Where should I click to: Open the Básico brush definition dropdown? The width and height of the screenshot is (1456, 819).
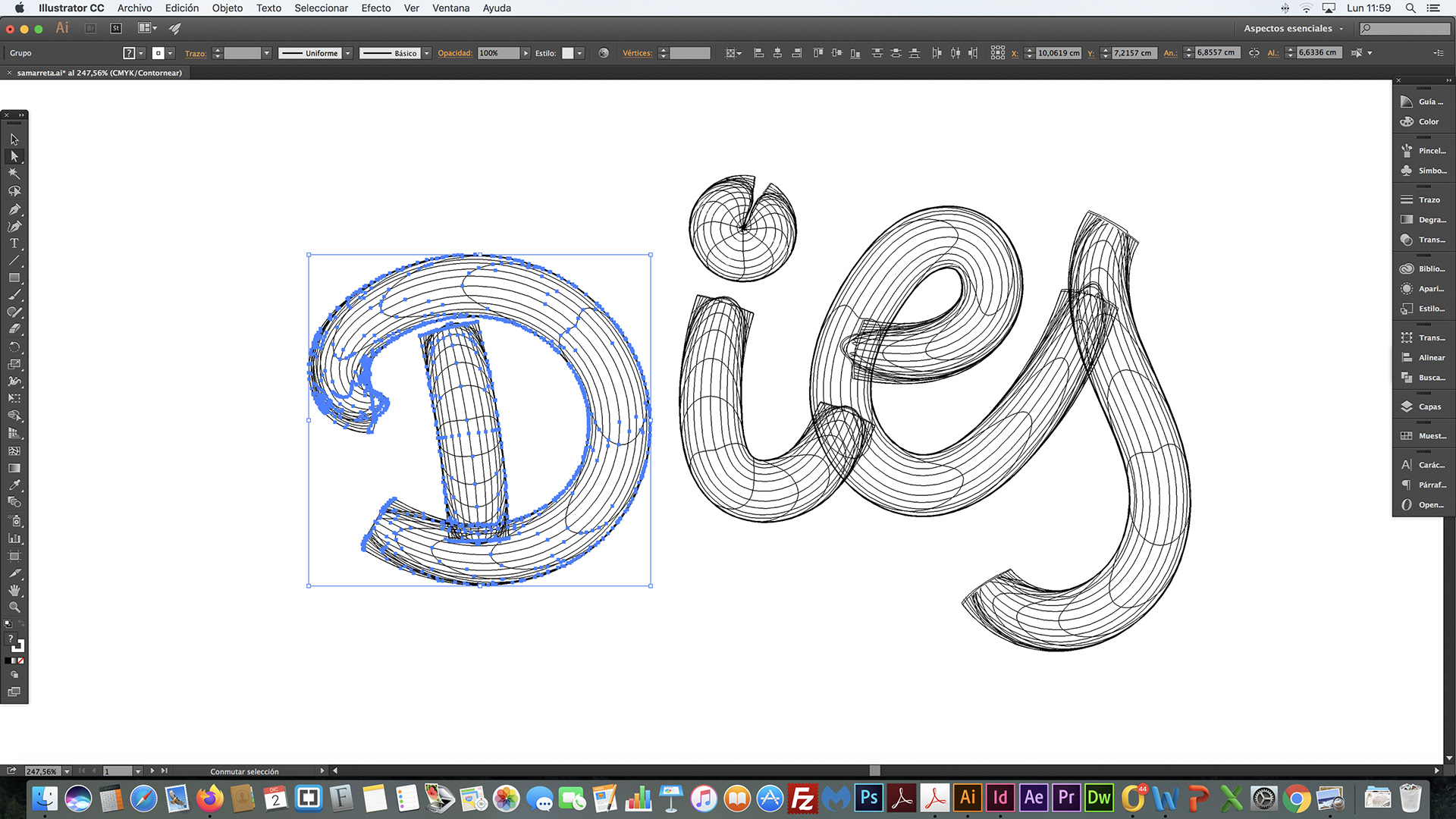[427, 53]
